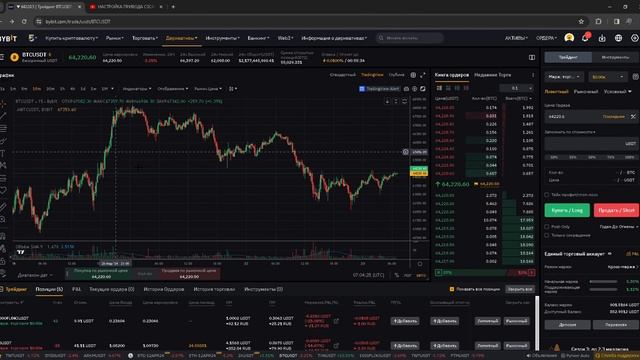
Task: Tick the Post-Only checkbox
Action: (547, 227)
